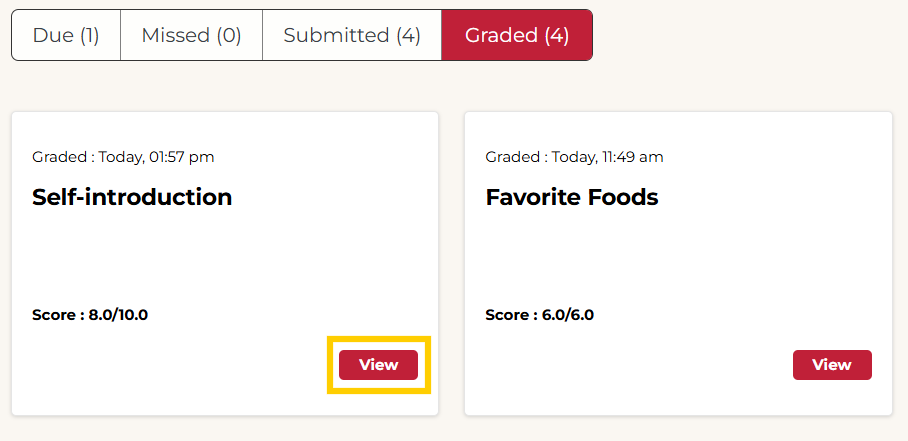Switch to the Due (1) tab
Image resolution: width=908 pixels, height=441 pixels.
pos(66,35)
